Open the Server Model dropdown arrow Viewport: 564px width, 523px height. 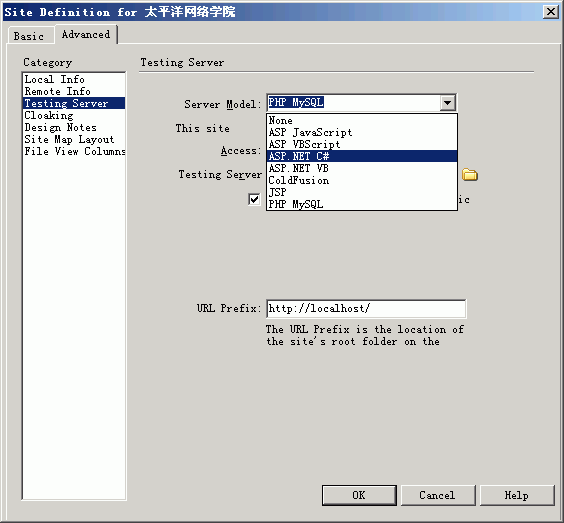tap(447, 103)
